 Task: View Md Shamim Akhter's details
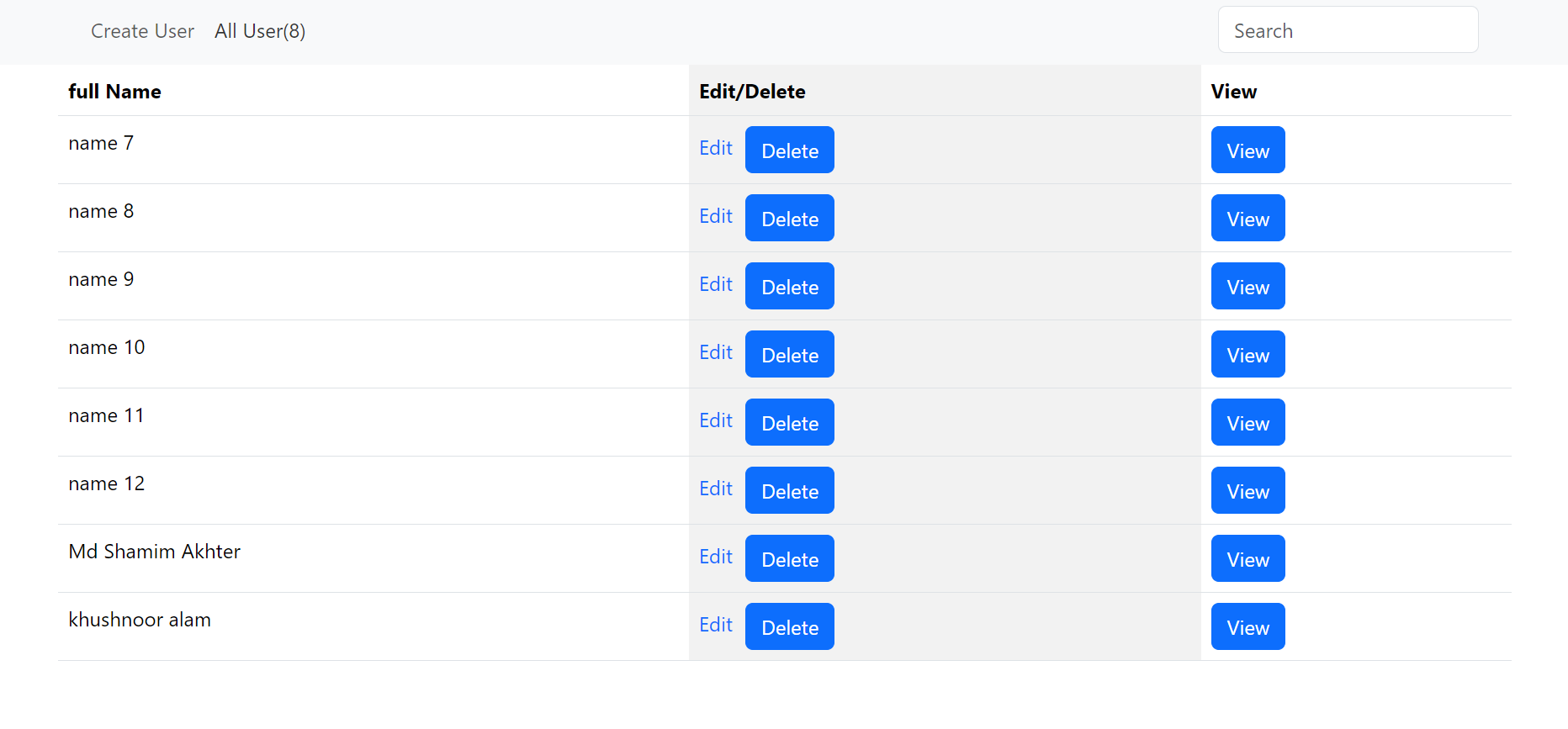click(x=1248, y=559)
